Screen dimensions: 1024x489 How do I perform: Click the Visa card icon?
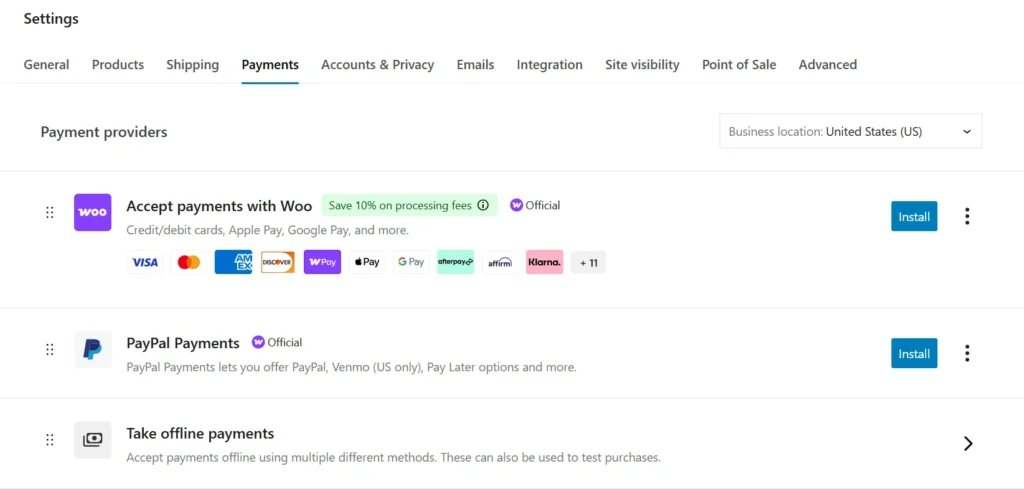click(145, 262)
